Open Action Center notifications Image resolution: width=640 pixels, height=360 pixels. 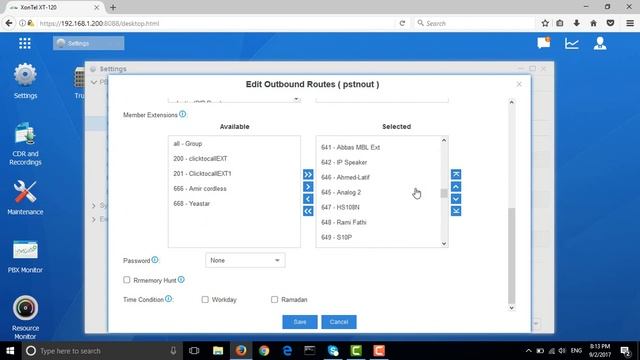coord(625,351)
